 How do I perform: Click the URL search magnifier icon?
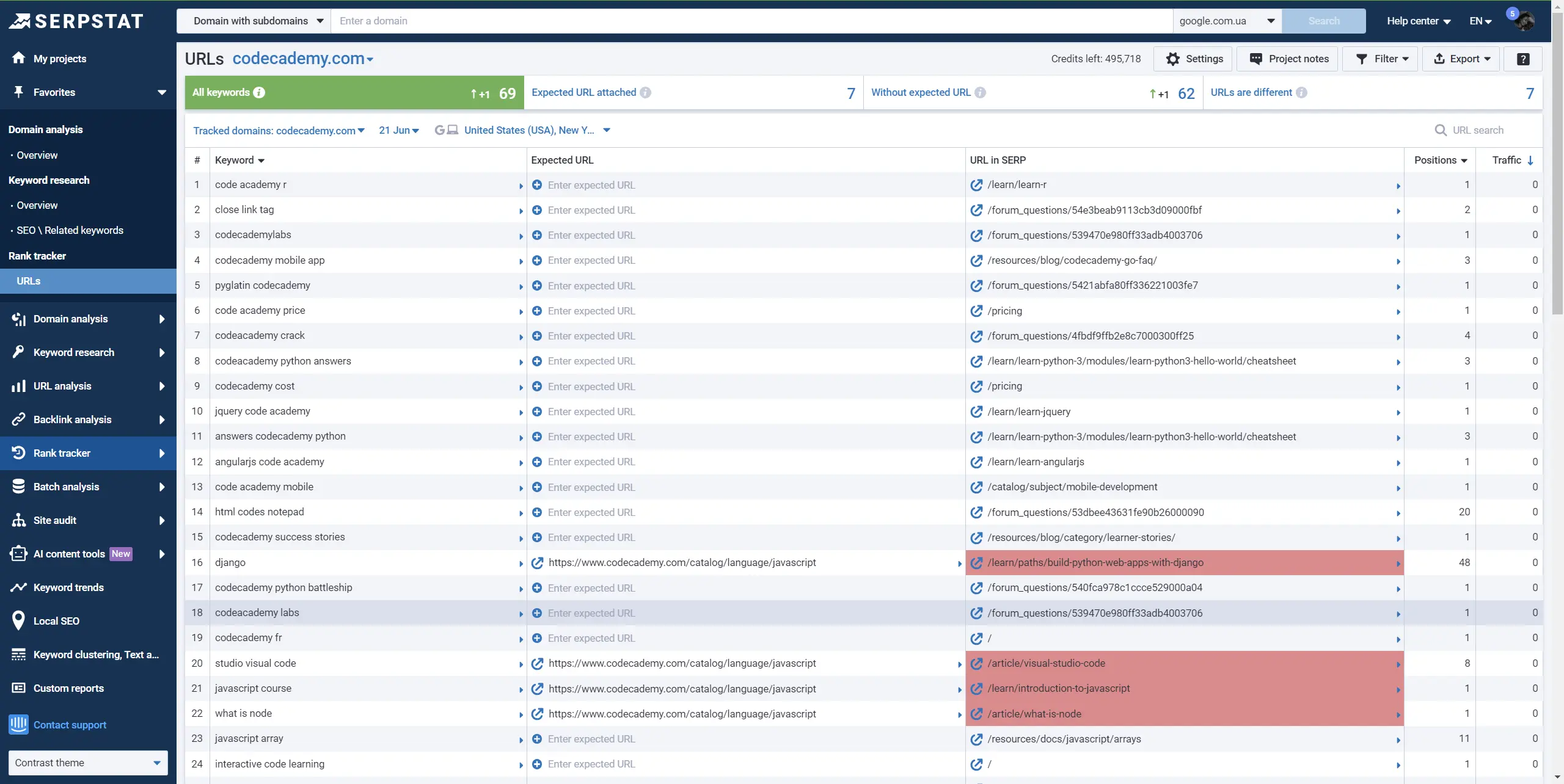click(x=1440, y=130)
